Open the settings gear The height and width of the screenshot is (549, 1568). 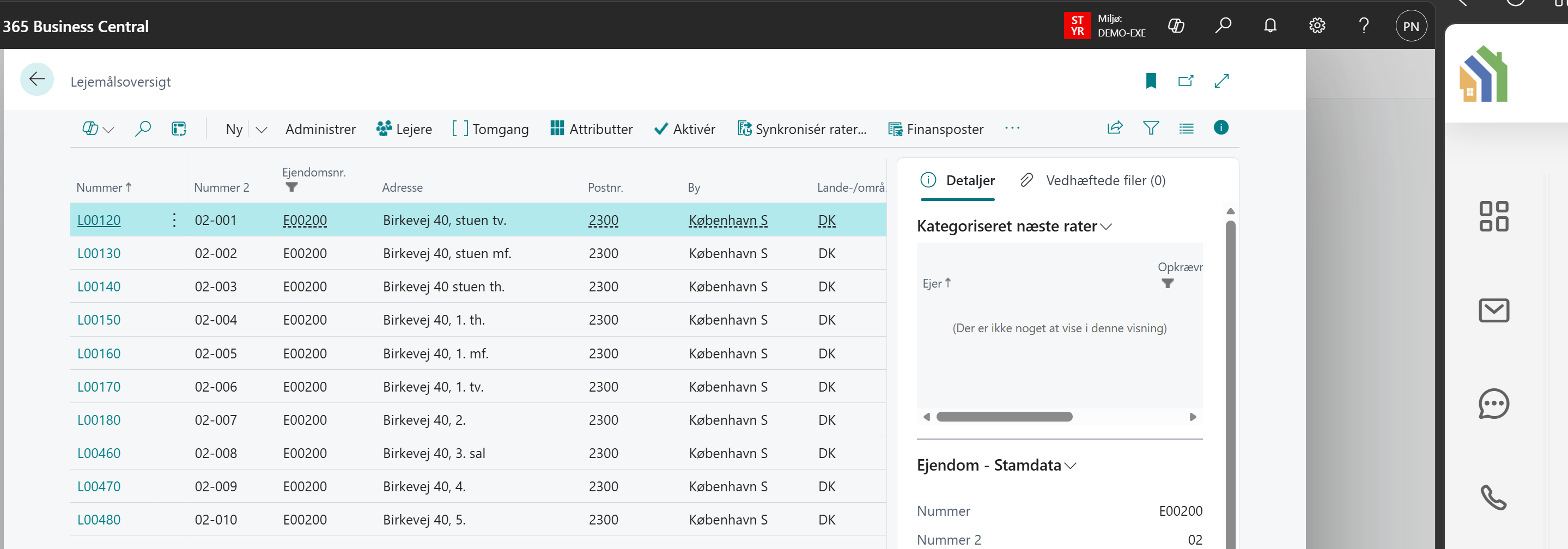pyautogui.click(x=1317, y=26)
